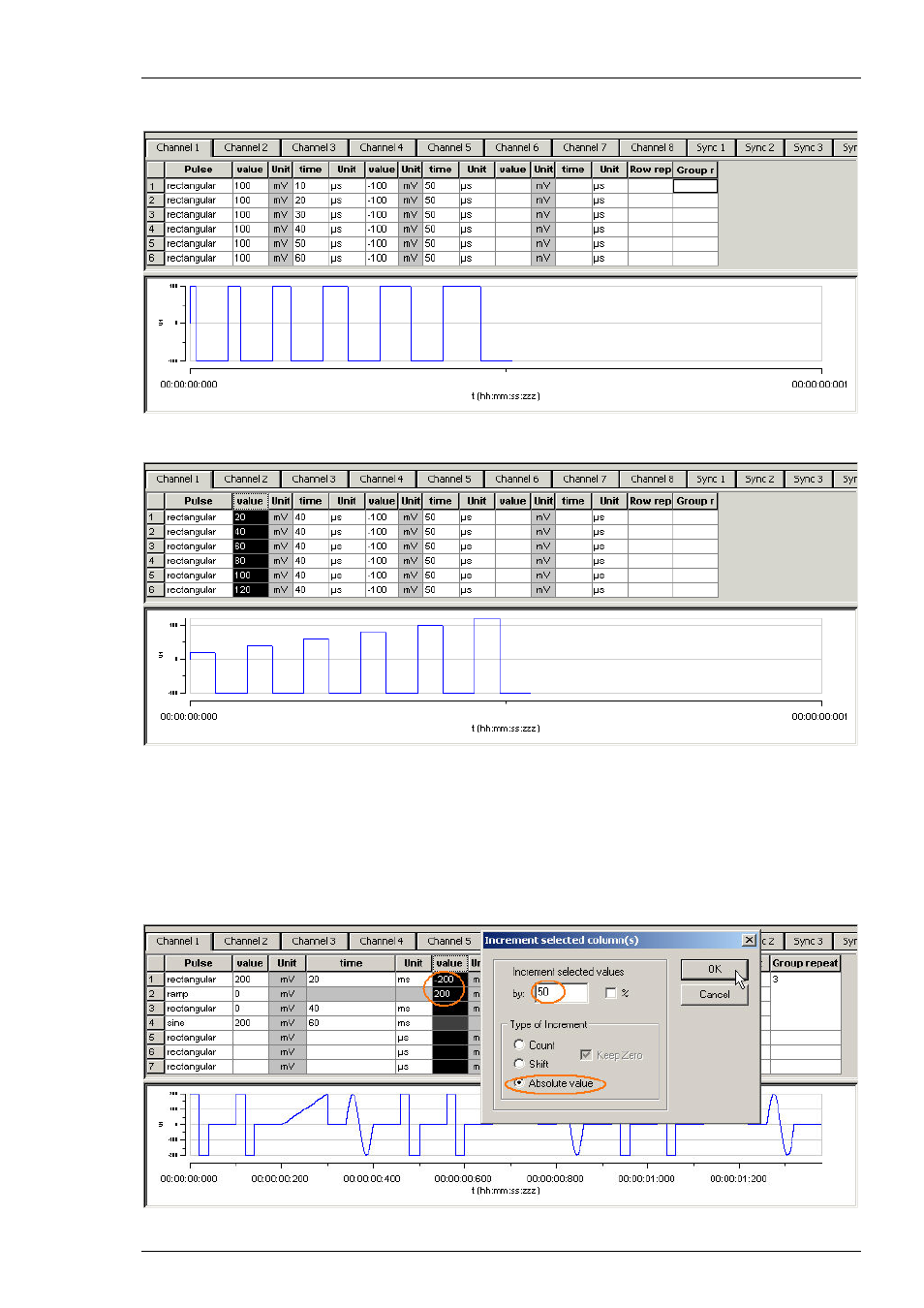This screenshot has width=924, height=1308.
Task: Switch to Sync 2 tab in middle screenshot
Action: point(759,480)
